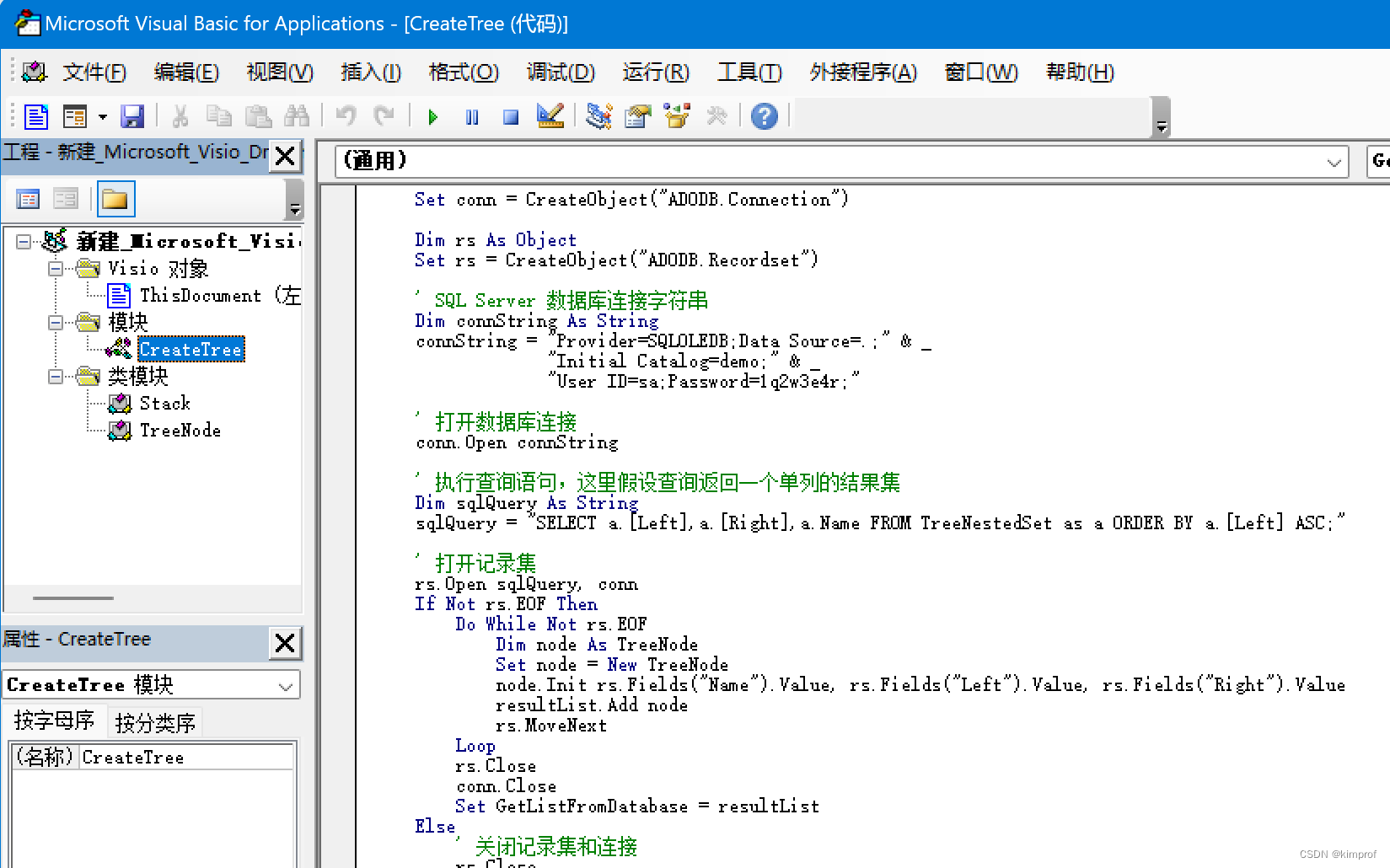Click Insert UserForm toolbar icon
This screenshot has height=868, width=1390.
75,116
